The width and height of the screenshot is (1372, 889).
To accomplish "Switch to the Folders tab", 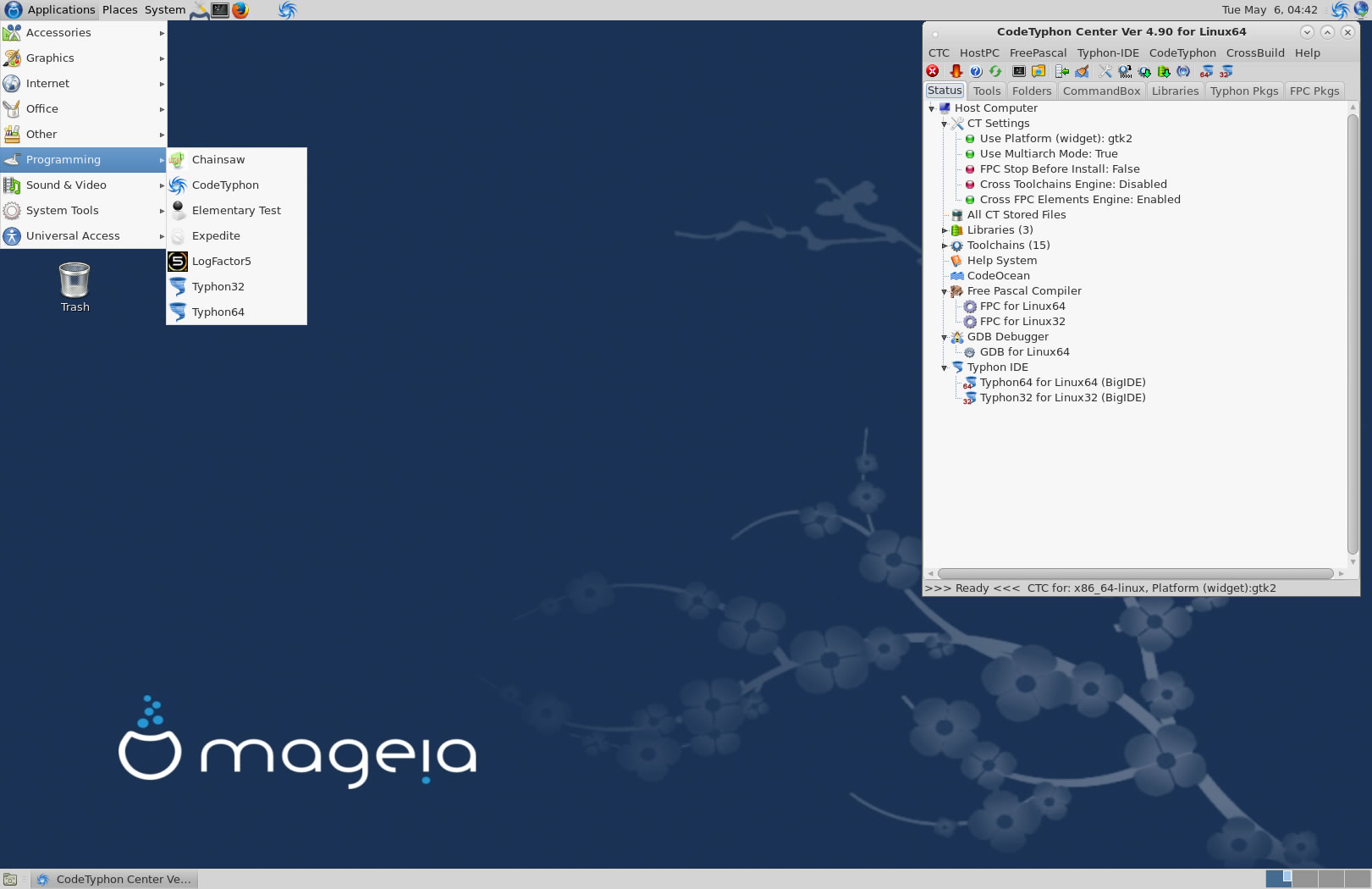I will [1032, 91].
